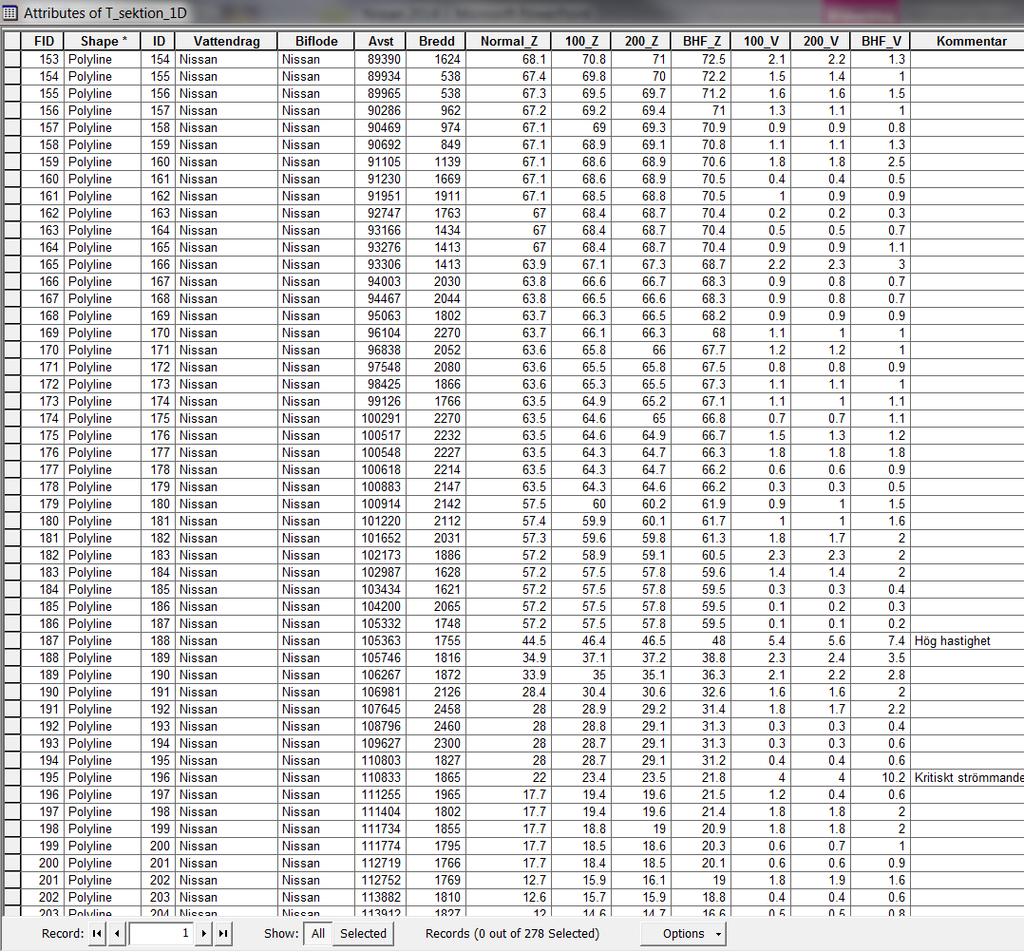The height and width of the screenshot is (952, 1024).
Task: Click BHF_V cell value 10.2
Action: pos(881,778)
